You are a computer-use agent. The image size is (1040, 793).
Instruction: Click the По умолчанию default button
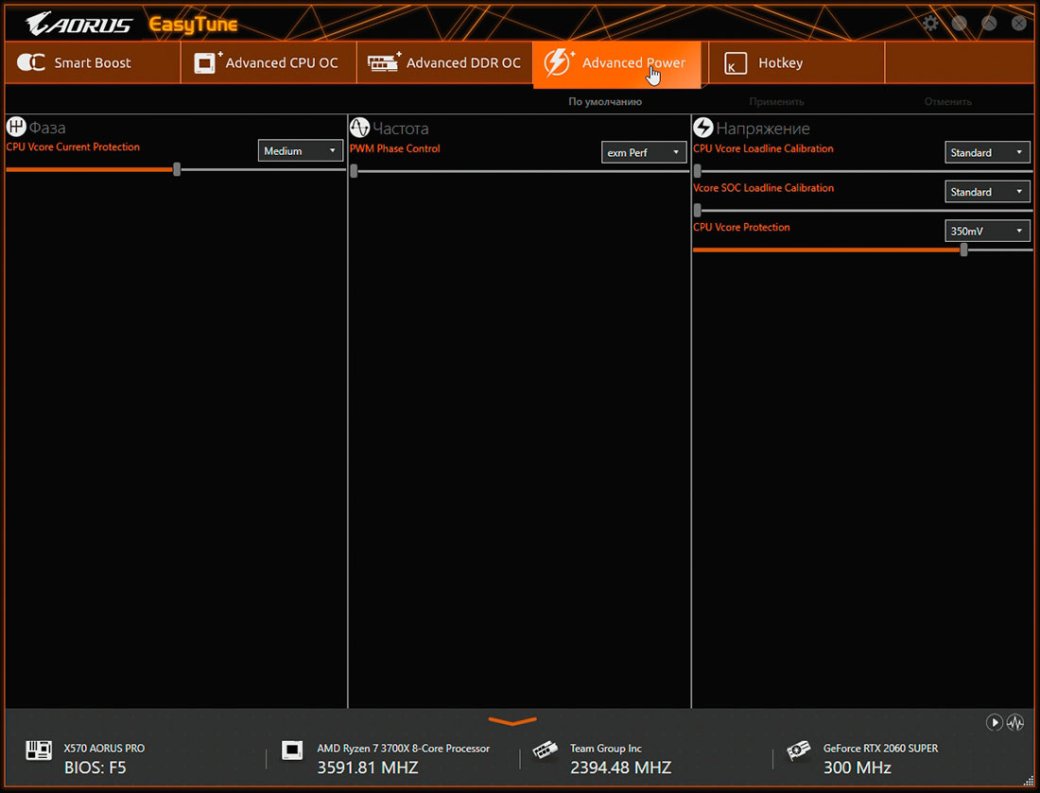[x=605, y=102]
